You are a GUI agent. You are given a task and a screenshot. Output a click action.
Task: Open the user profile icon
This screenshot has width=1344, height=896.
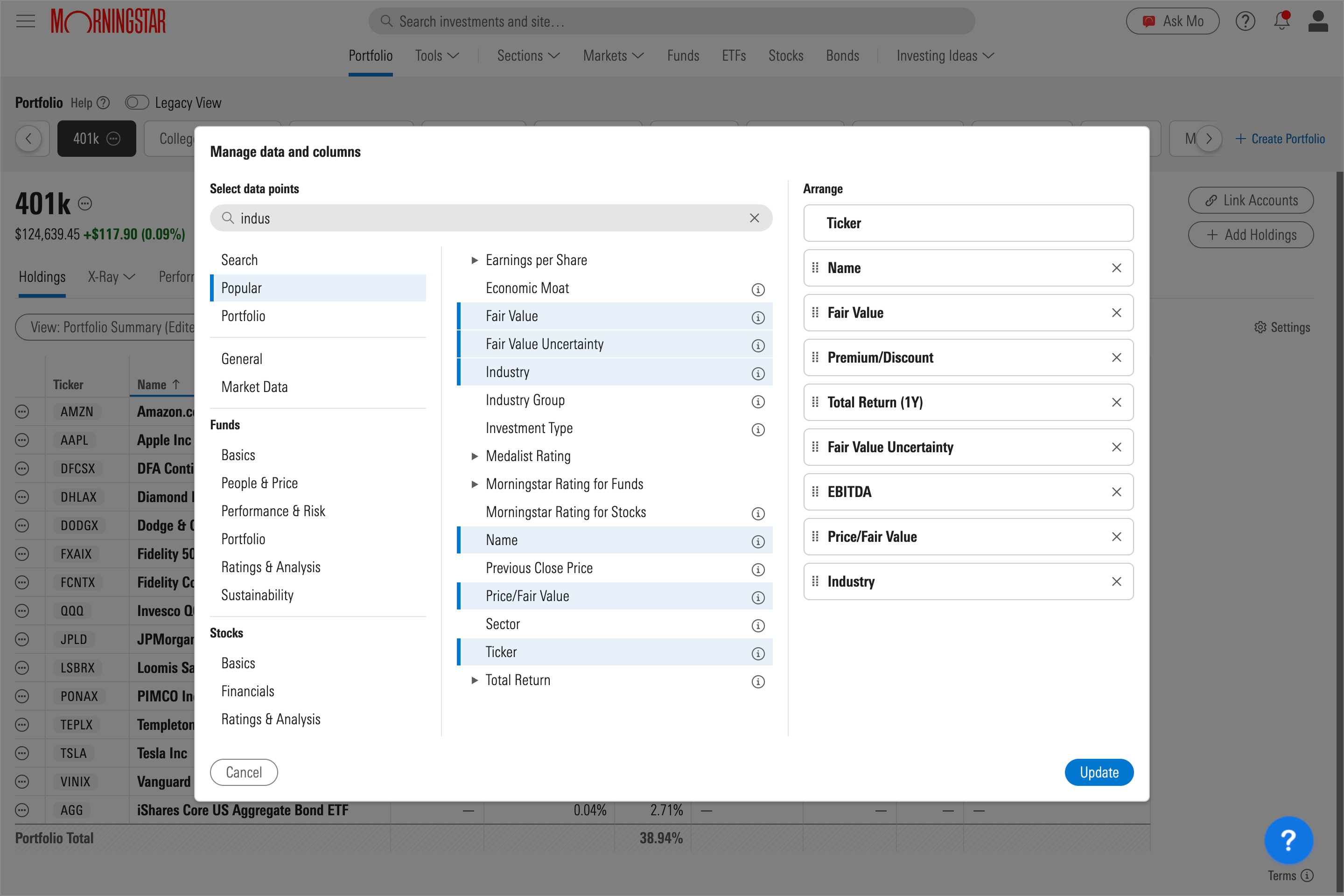pos(1318,21)
